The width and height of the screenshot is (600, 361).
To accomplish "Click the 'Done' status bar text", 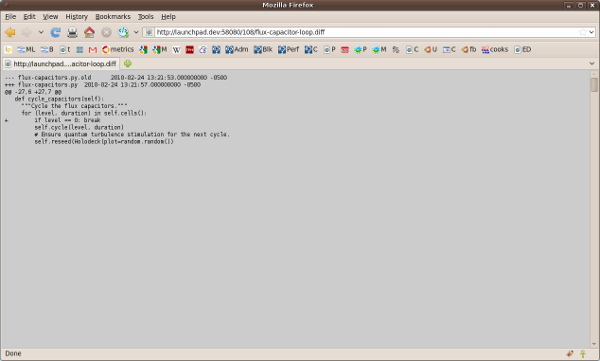I will click(13, 353).
